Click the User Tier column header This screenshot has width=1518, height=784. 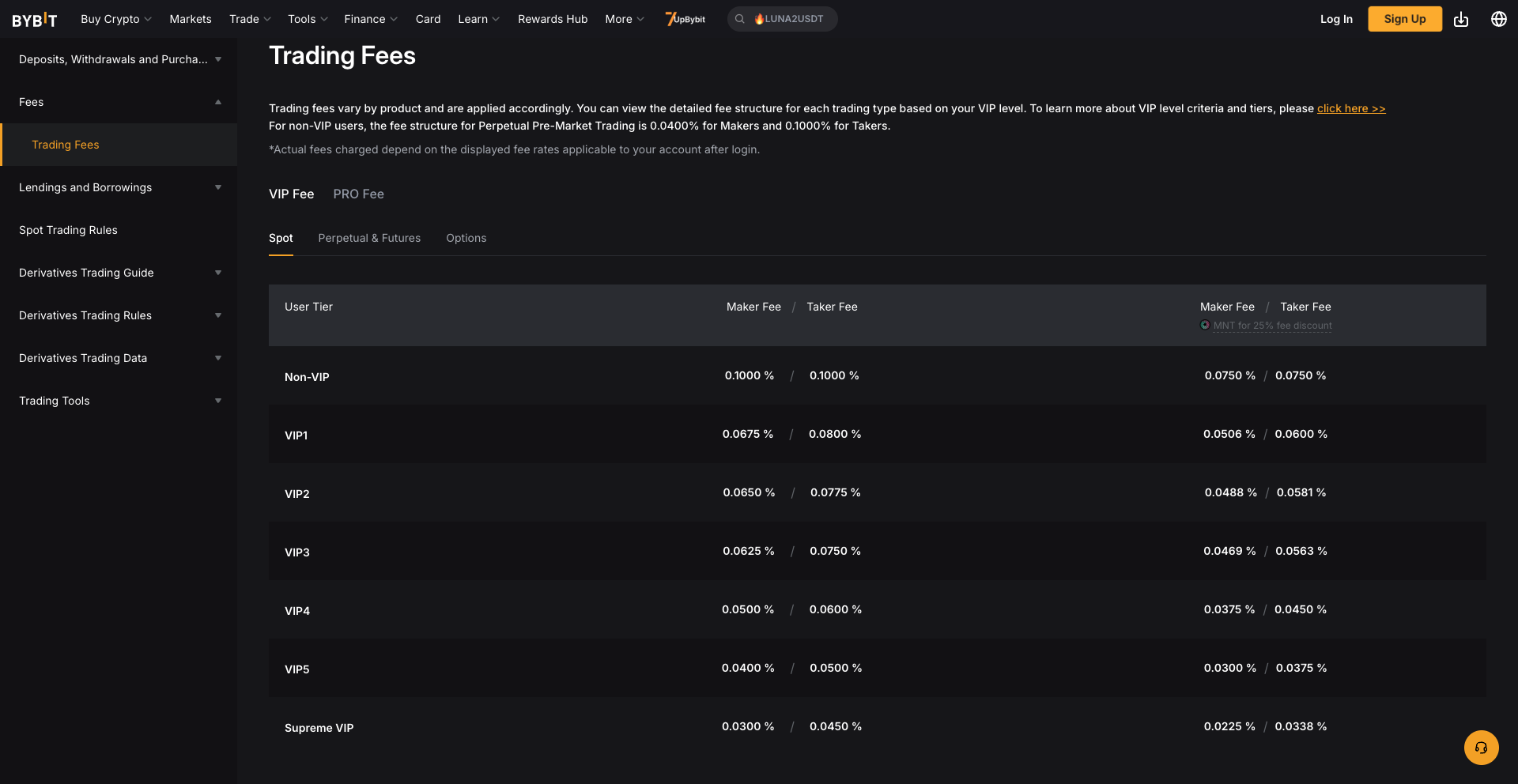(308, 307)
